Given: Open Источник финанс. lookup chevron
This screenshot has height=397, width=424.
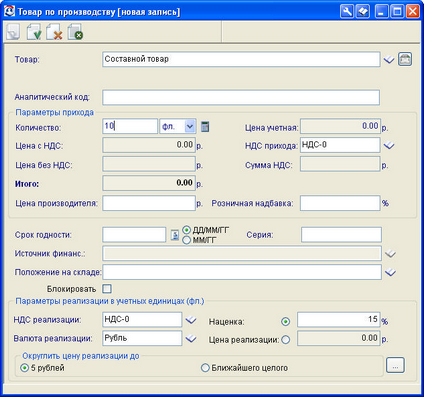Looking at the screenshot, I should (x=390, y=254).
